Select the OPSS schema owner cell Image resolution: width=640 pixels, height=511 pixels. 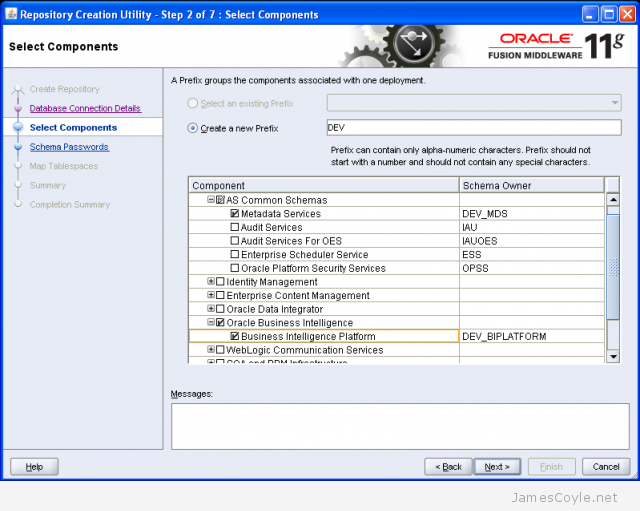[x=532, y=268]
